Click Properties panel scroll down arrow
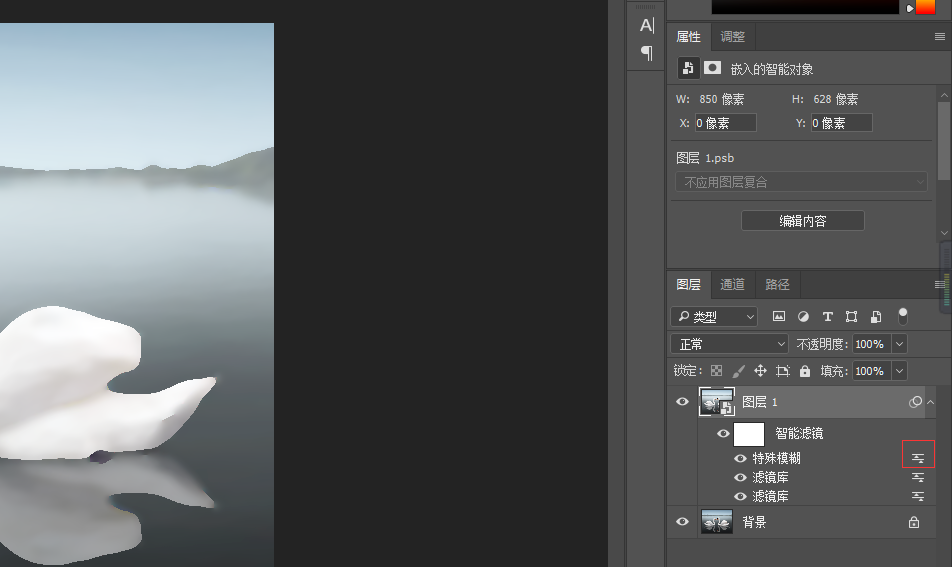This screenshot has height=567, width=952. click(x=944, y=233)
